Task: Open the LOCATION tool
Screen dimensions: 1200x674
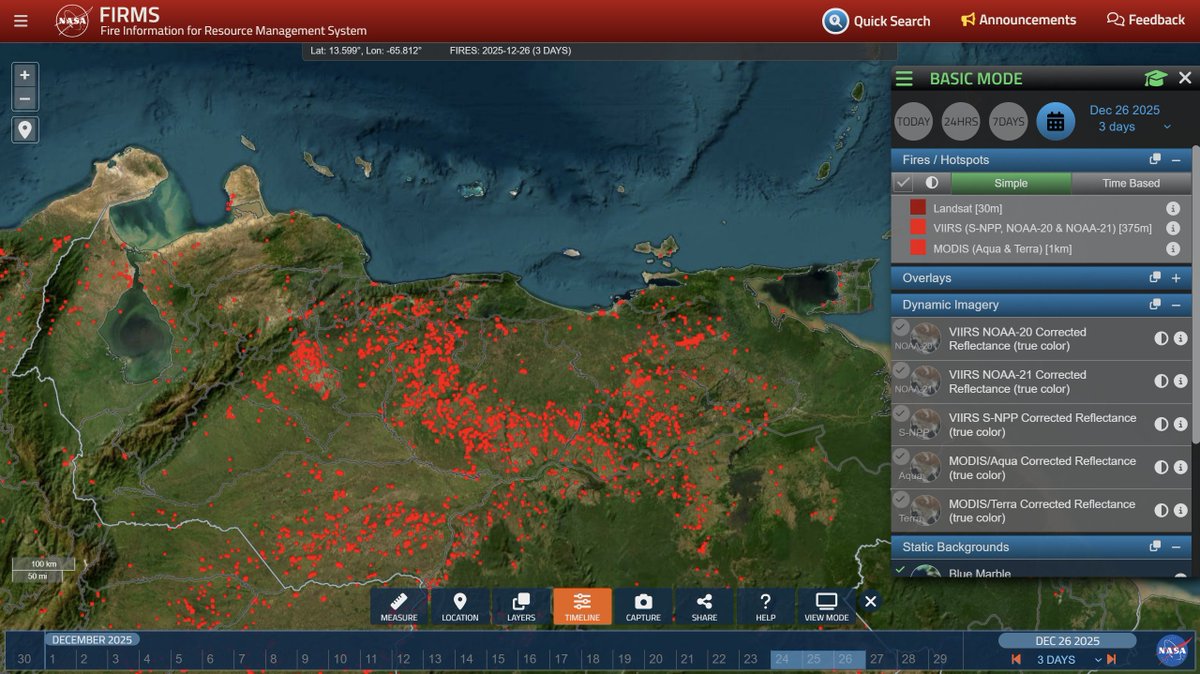Action: click(460, 607)
